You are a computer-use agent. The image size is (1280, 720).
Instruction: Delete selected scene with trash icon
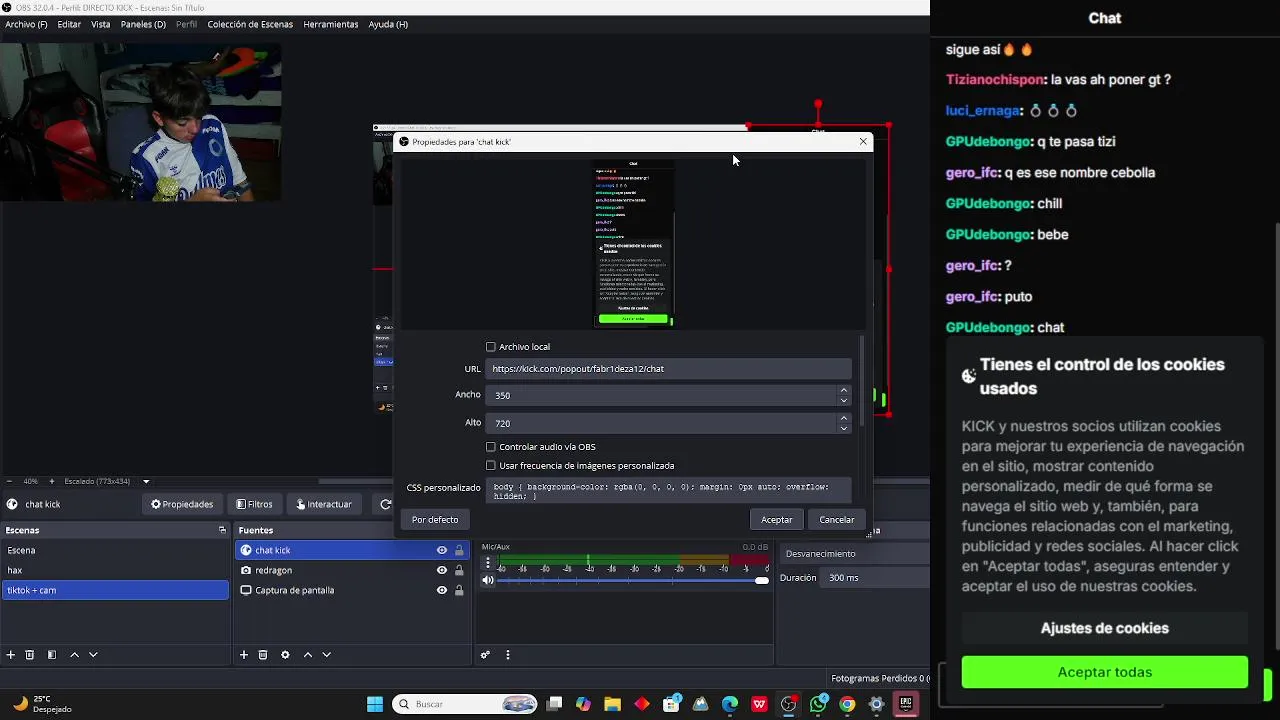(30, 655)
